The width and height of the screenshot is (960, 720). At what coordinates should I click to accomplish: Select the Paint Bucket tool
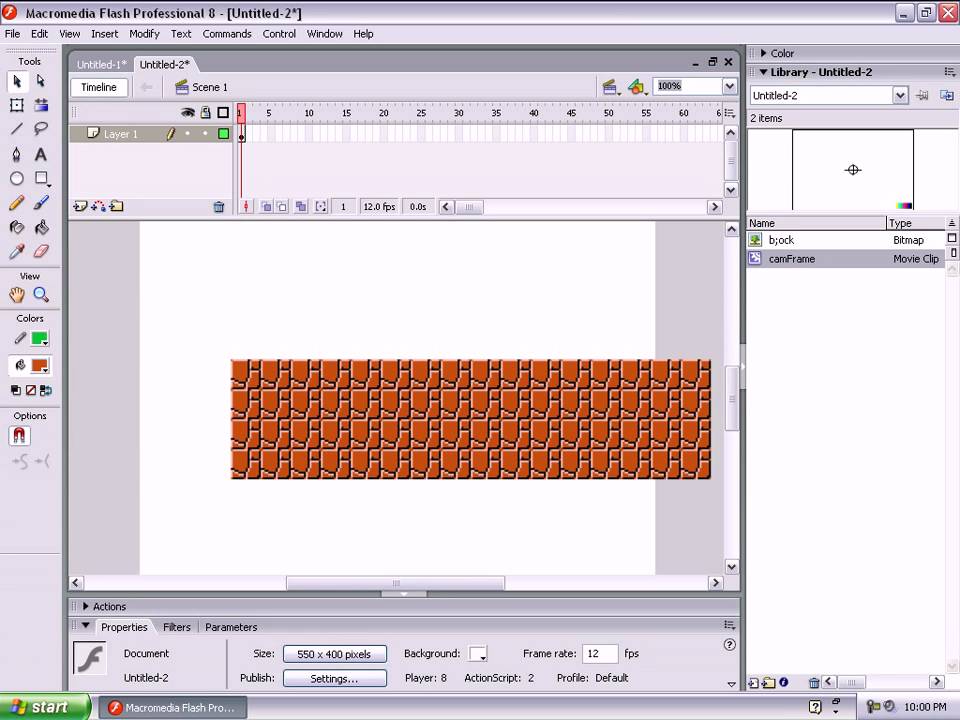tap(41, 228)
